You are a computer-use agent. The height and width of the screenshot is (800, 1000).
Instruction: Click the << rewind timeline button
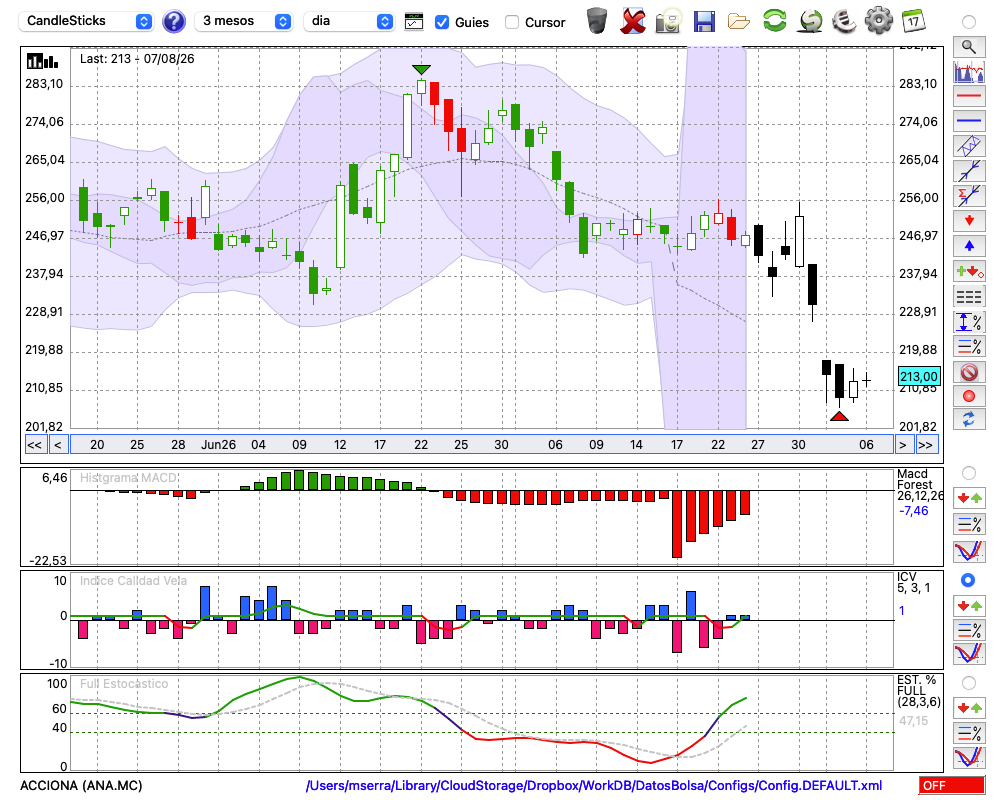(x=35, y=445)
